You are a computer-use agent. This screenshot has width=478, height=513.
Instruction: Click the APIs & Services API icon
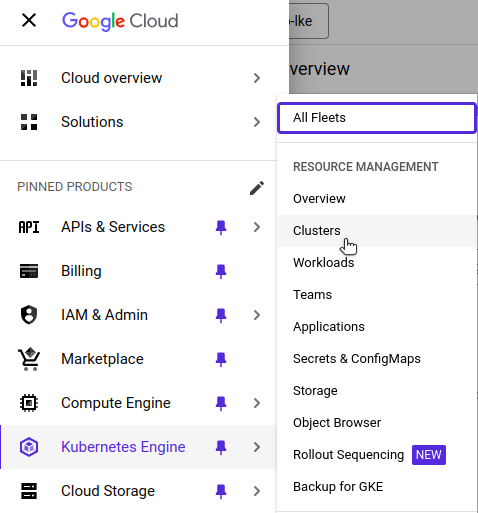tap(29, 227)
